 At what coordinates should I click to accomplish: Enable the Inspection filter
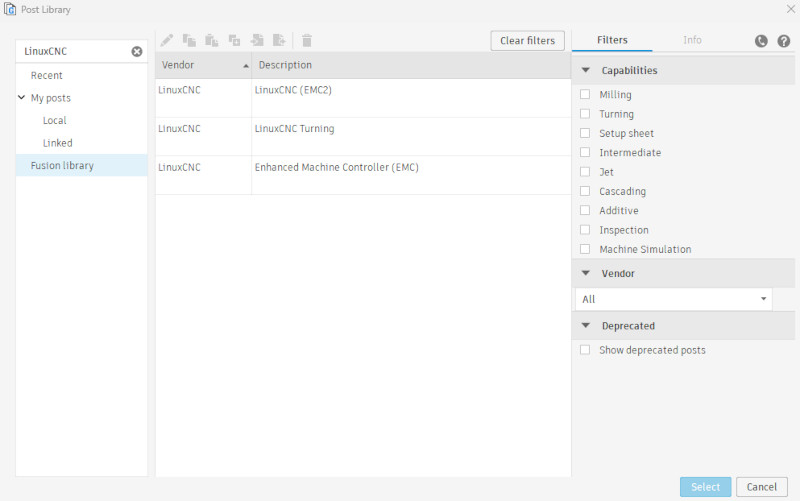[585, 230]
